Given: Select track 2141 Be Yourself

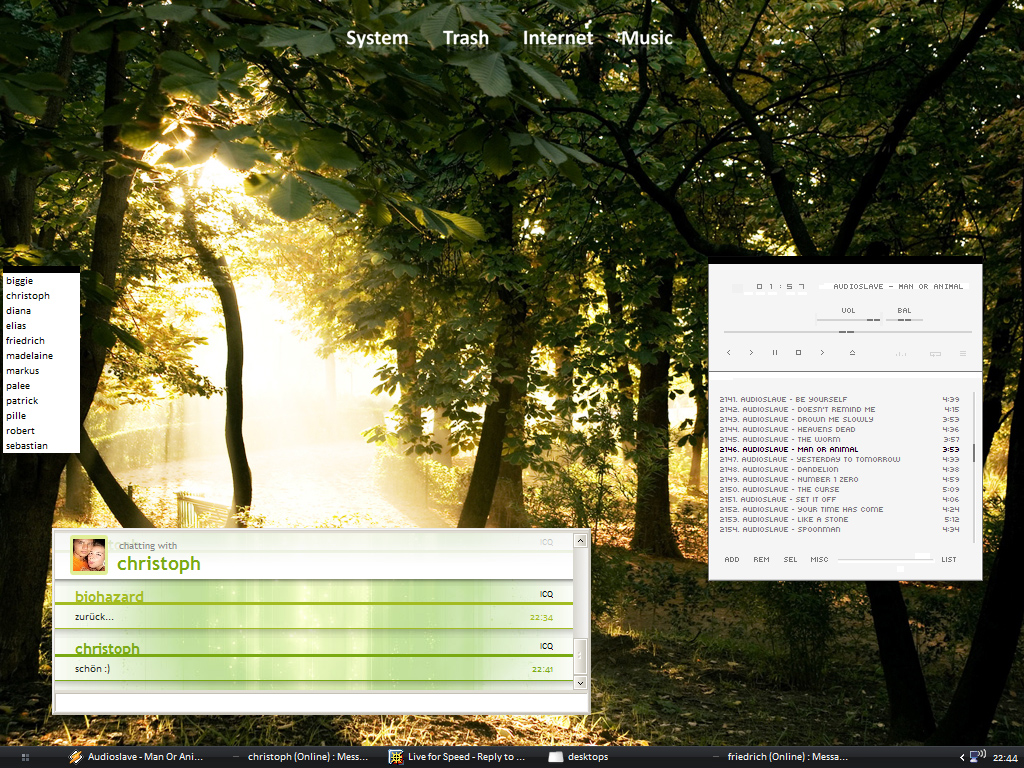Looking at the screenshot, I should click(x=839, y=400).
